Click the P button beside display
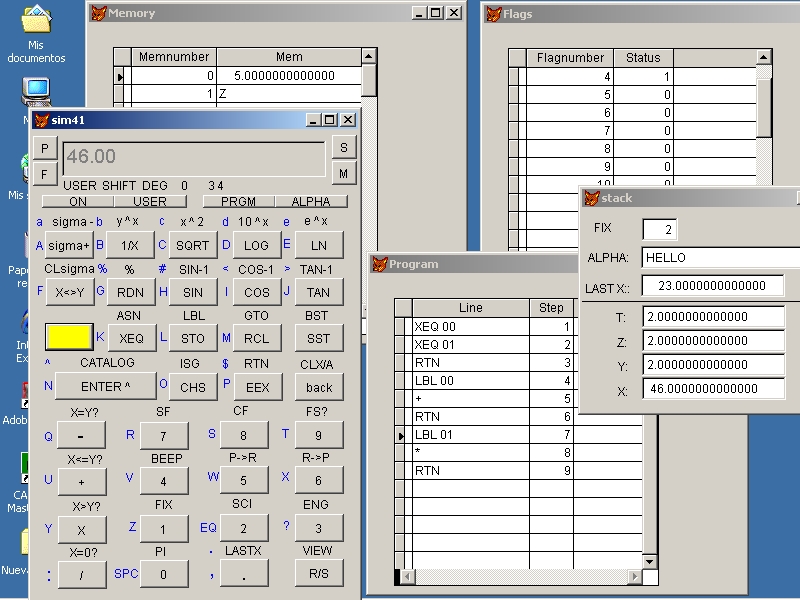800x600 pixels. pos(45,148)
